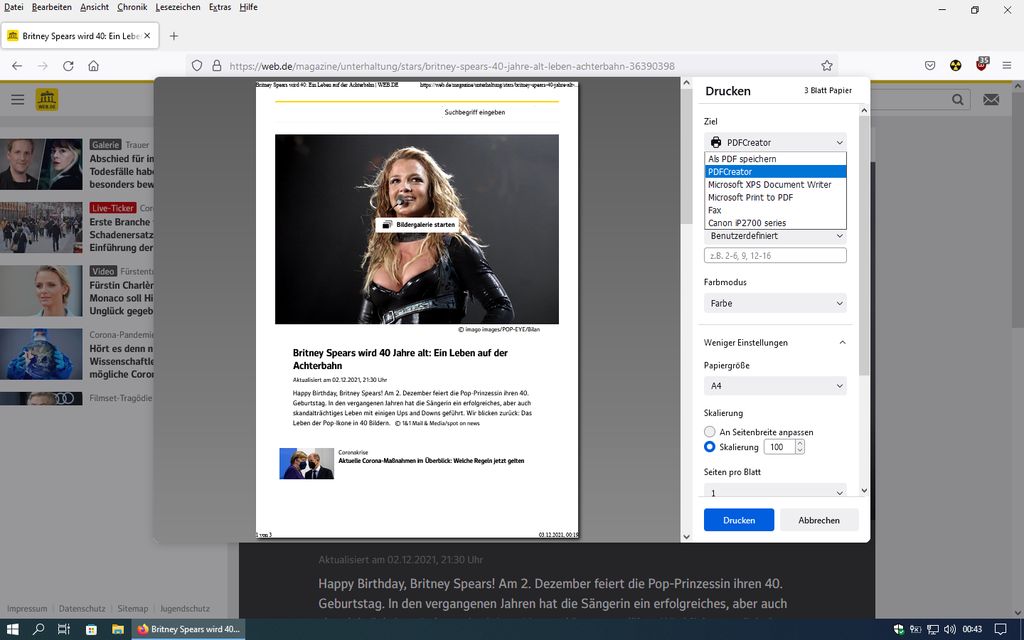This screenshot has width=1024, height=640.
Task: Bookmark this page with star icon
Action: click(x=827, y=66)
